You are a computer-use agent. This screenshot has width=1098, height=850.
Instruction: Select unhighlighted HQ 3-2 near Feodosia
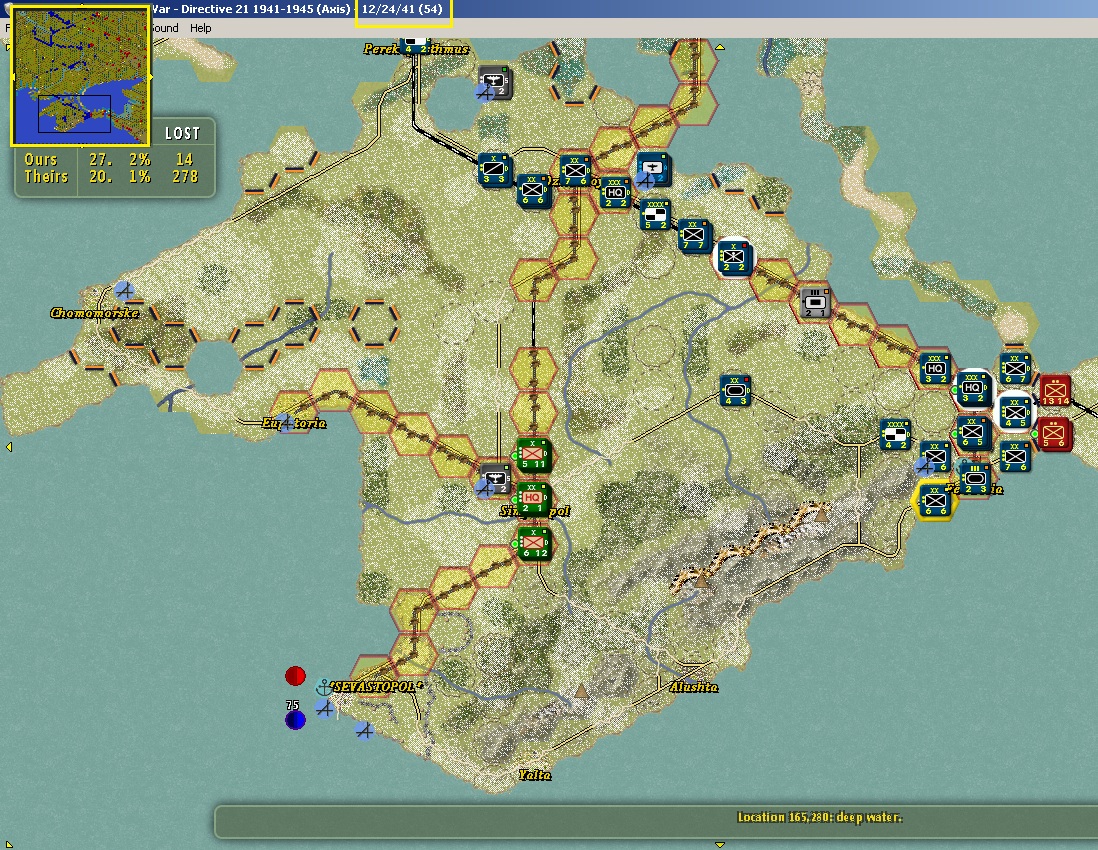pyautogui.click(x=935, y=369)
